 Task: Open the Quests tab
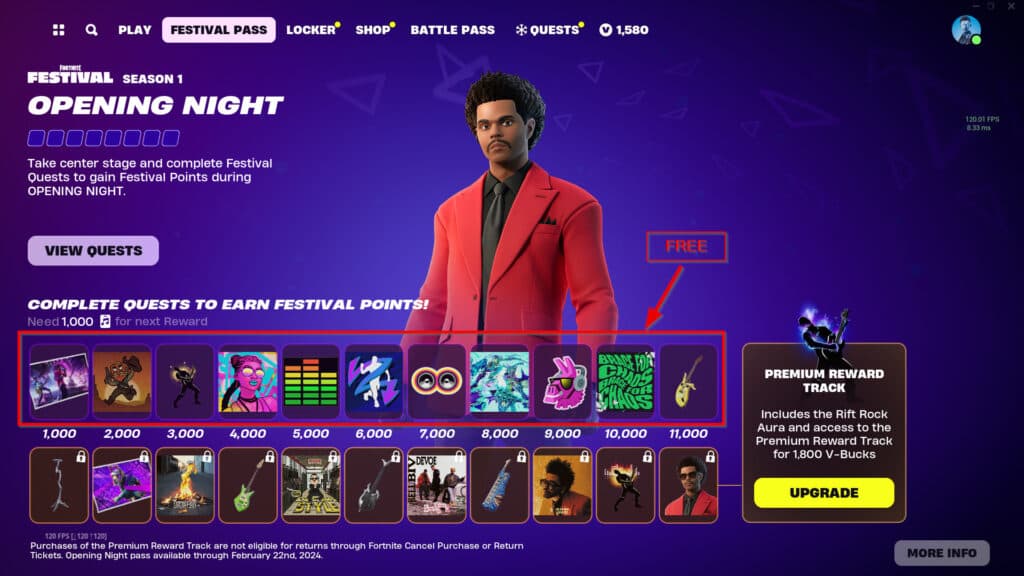pos(549,30)
